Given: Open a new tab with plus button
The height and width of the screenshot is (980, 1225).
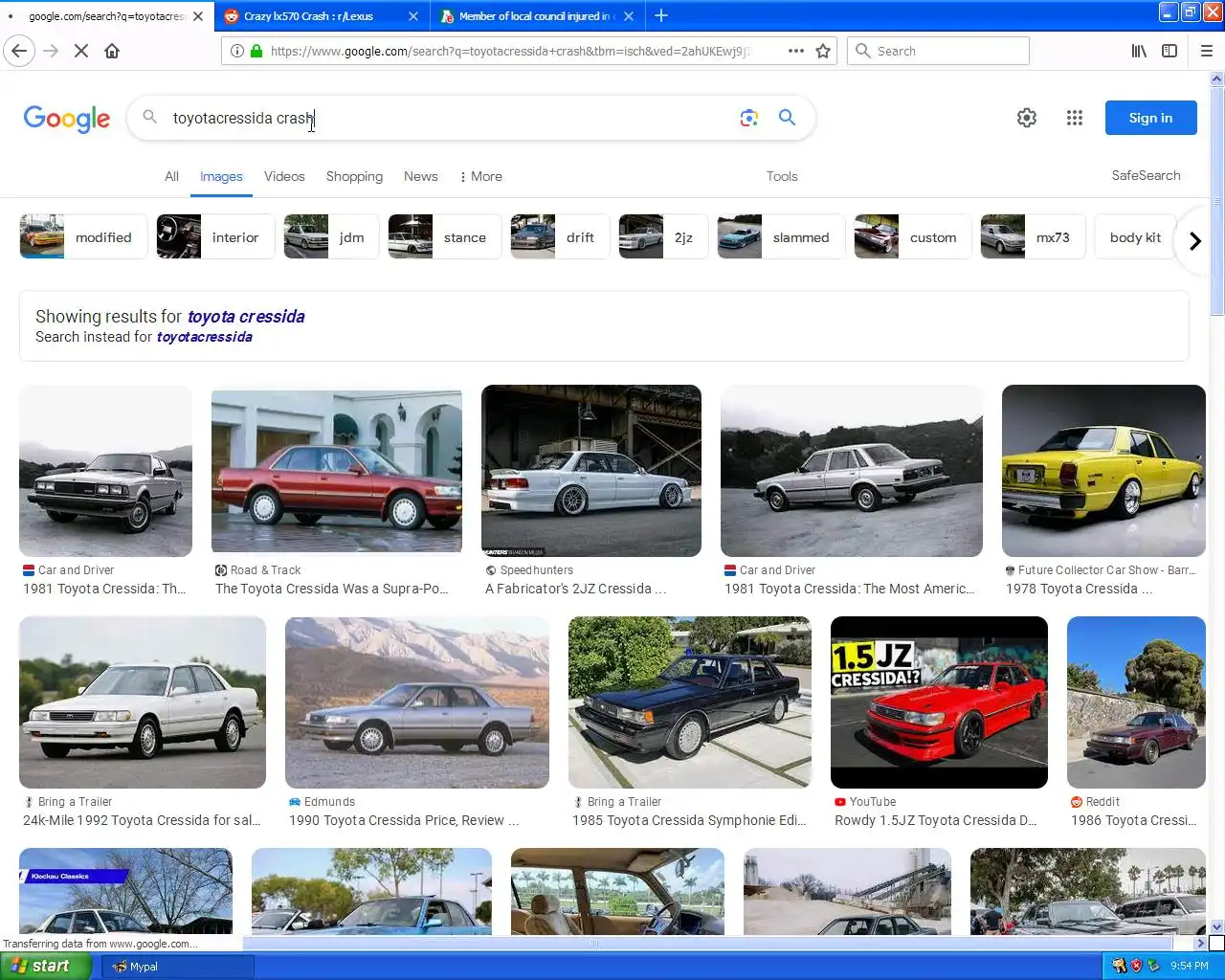Looking at the screenshot, I should pyautogui.click(x=661, y=15).
